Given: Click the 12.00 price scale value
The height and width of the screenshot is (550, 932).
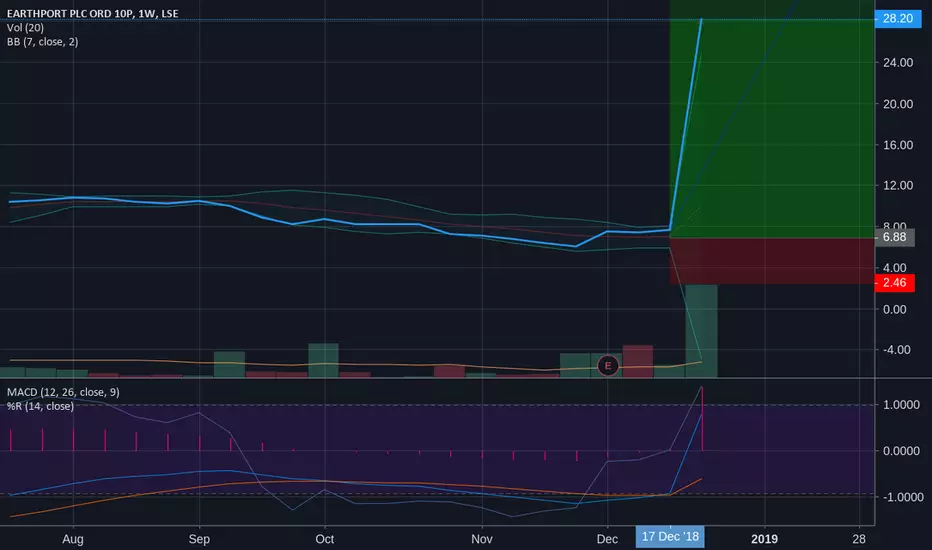Looking at the screenshot, I should point(898,186).
